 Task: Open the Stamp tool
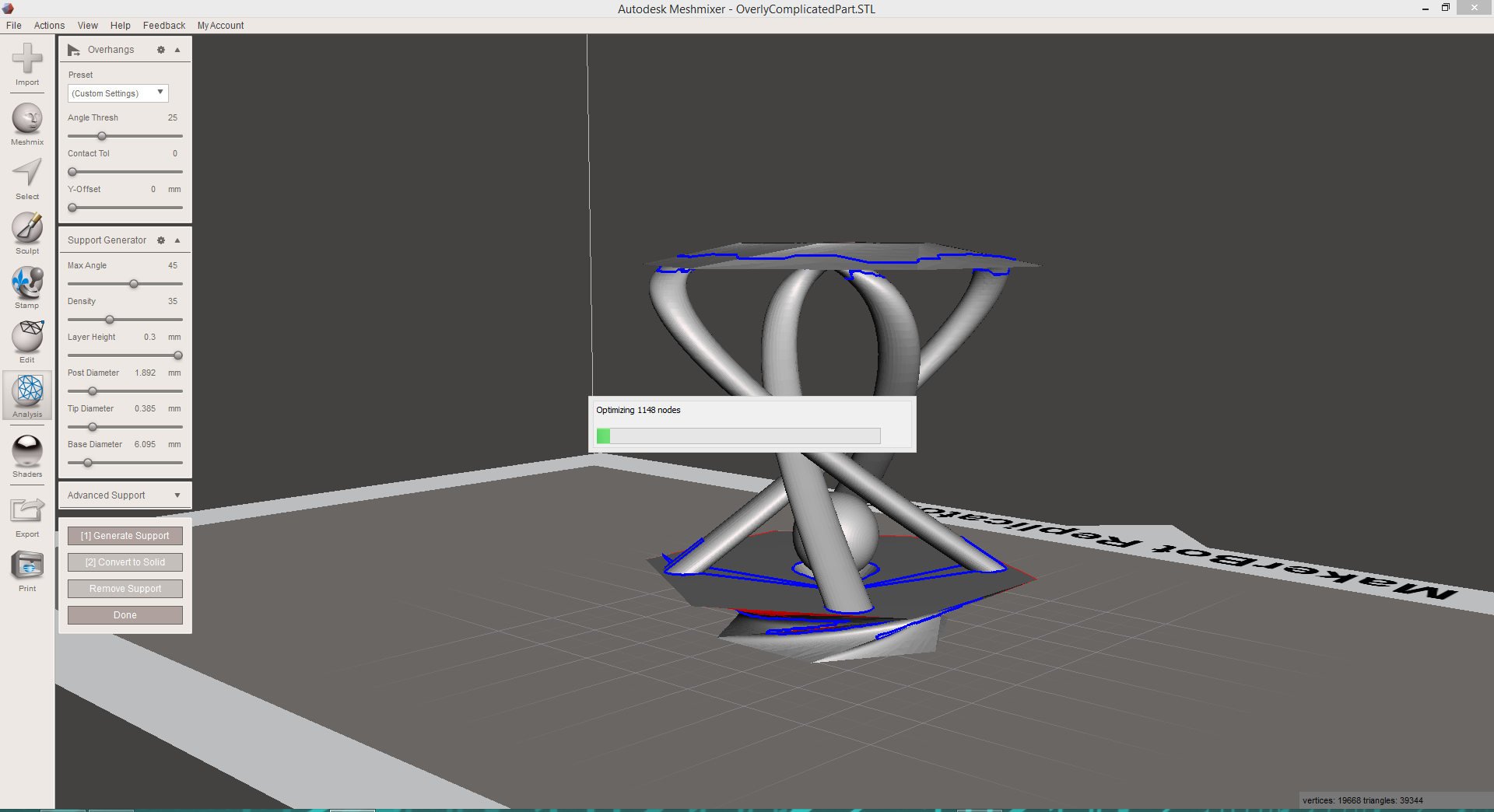tap(27, 288)
